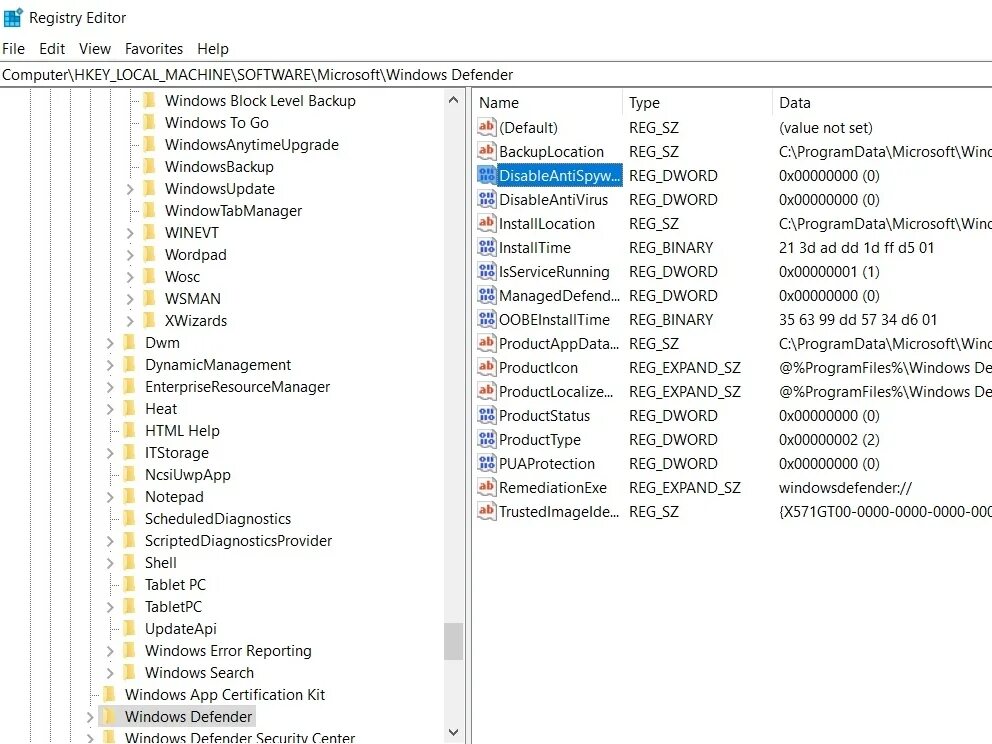
Task: Click the DisableAntiSpyware DWORD value icon
Action: pyautogui.click(x=487, y=175)
